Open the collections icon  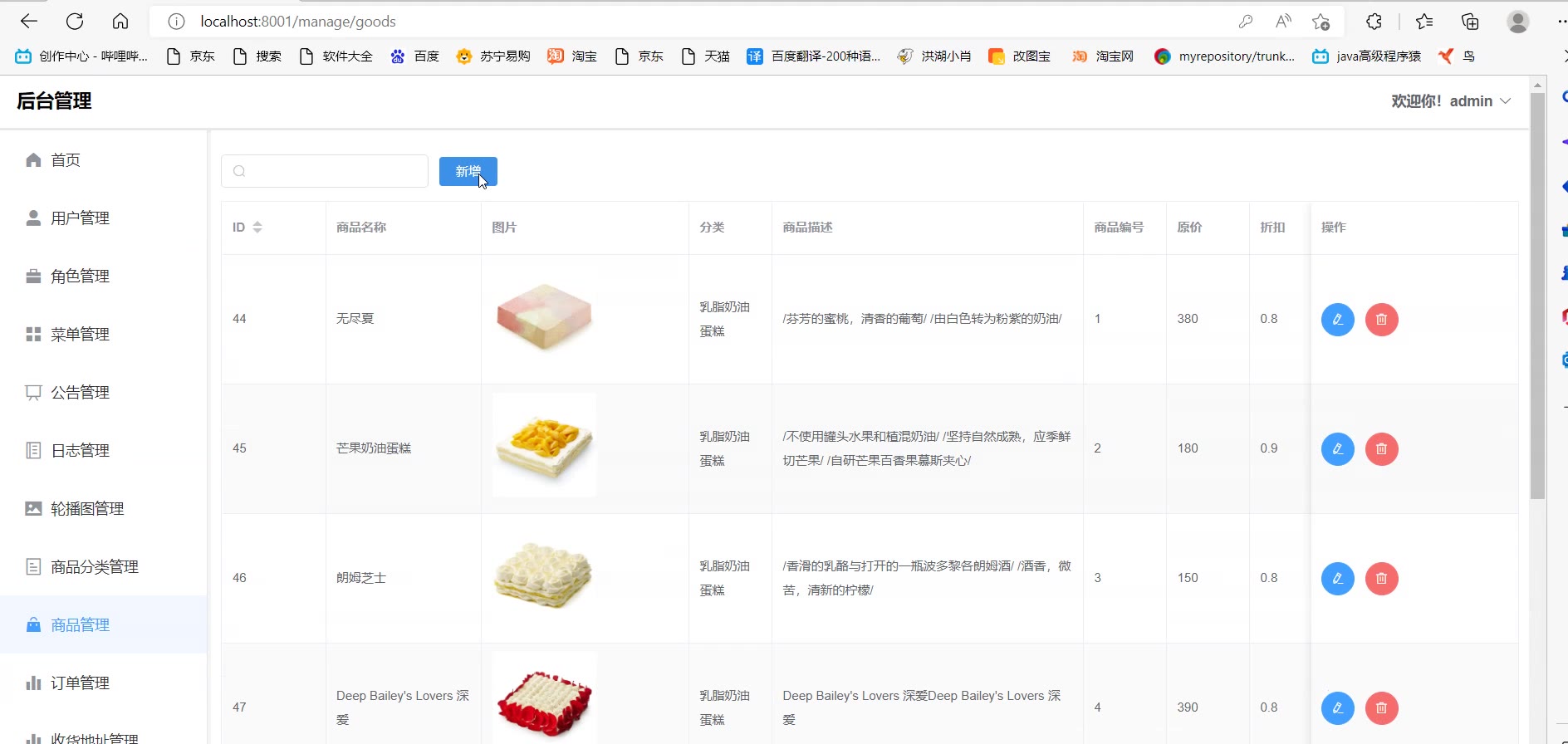(x=1470, y=22)
